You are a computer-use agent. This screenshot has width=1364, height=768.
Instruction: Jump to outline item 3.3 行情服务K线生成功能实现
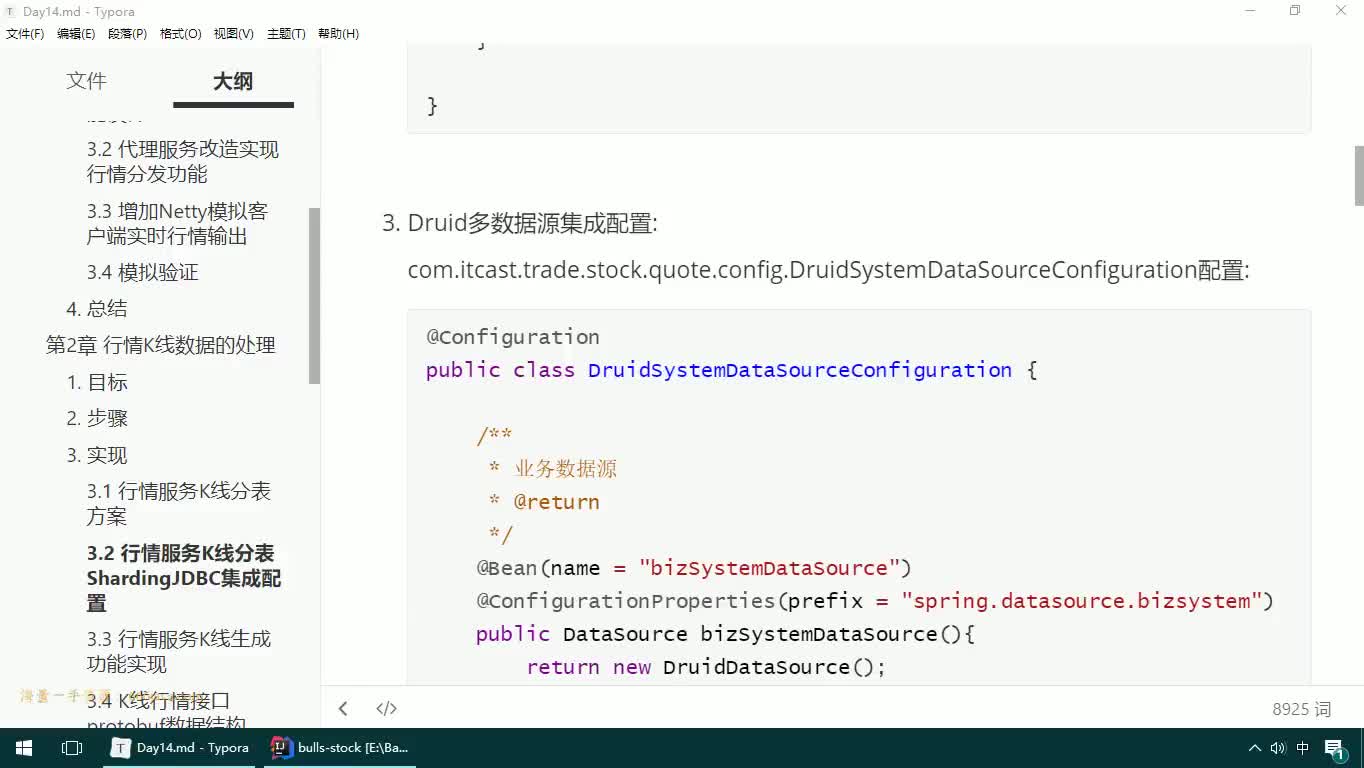tap(179, 651)
